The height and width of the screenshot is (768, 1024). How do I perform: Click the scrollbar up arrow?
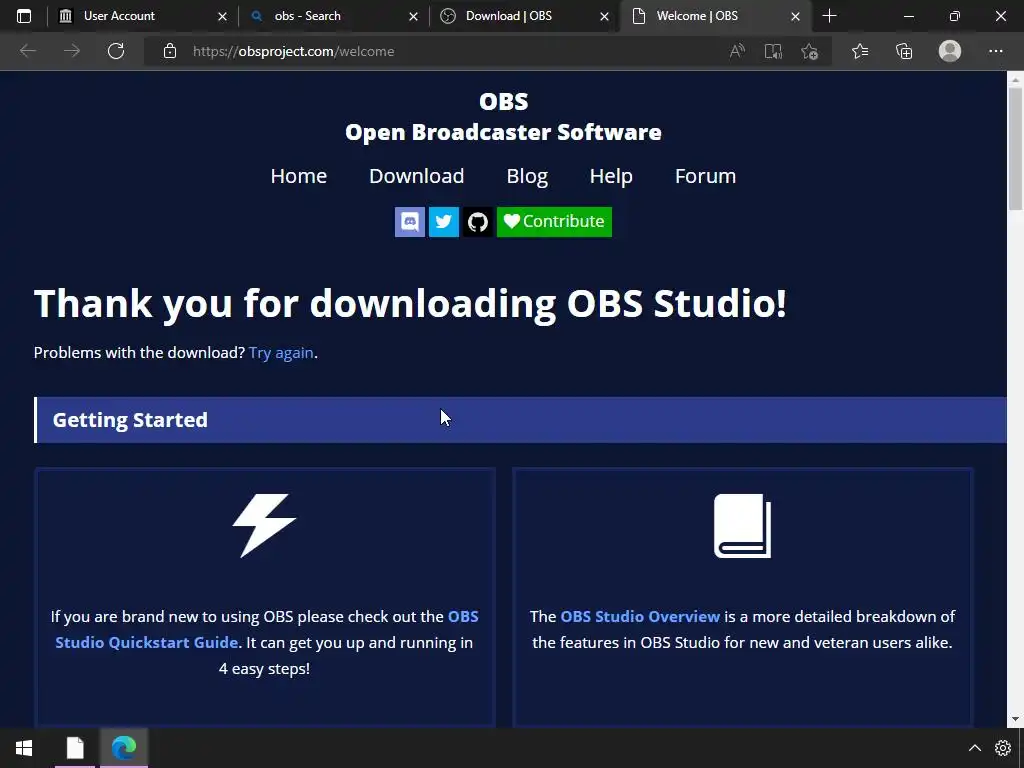[x=1015, y=79]
